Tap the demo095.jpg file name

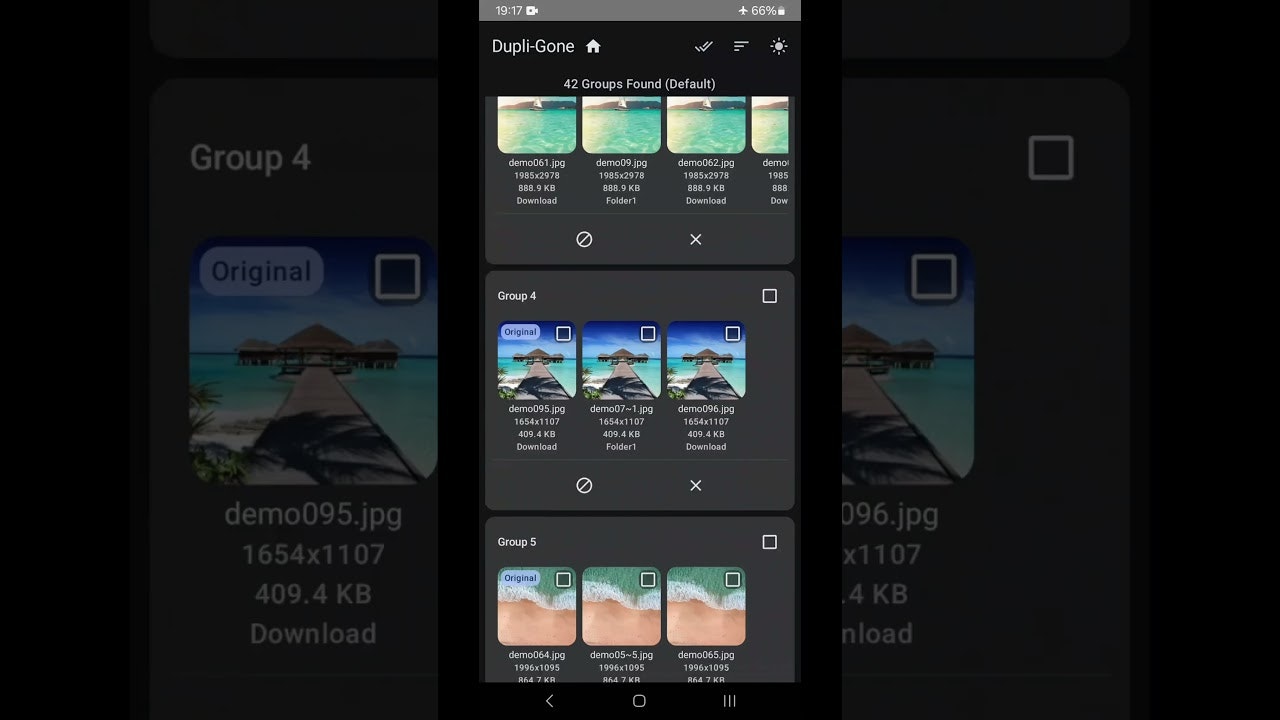537,409
